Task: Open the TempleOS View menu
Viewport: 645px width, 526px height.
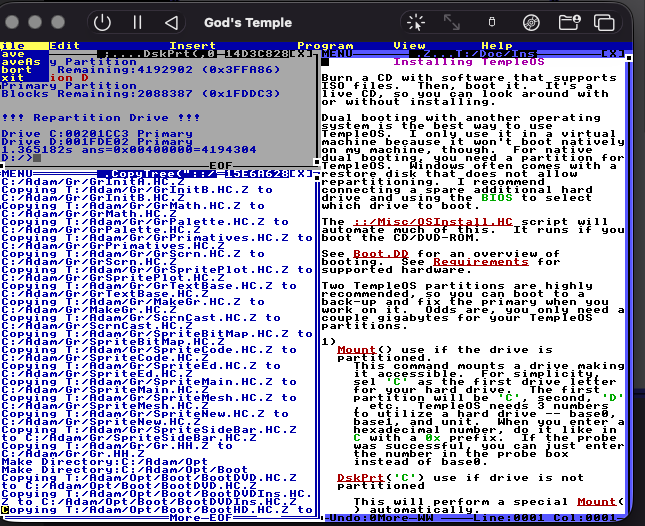Action: (409, 46)
